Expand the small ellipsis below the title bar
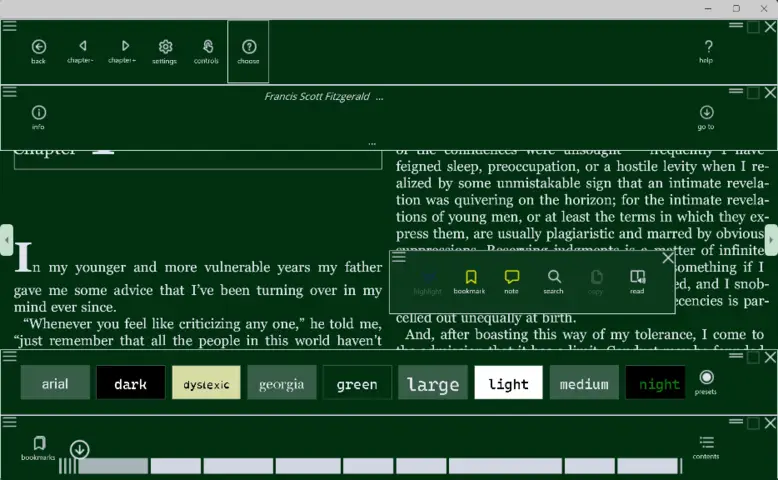The width and height of the screenshot is (778, 480). click(x=372, y=144)
